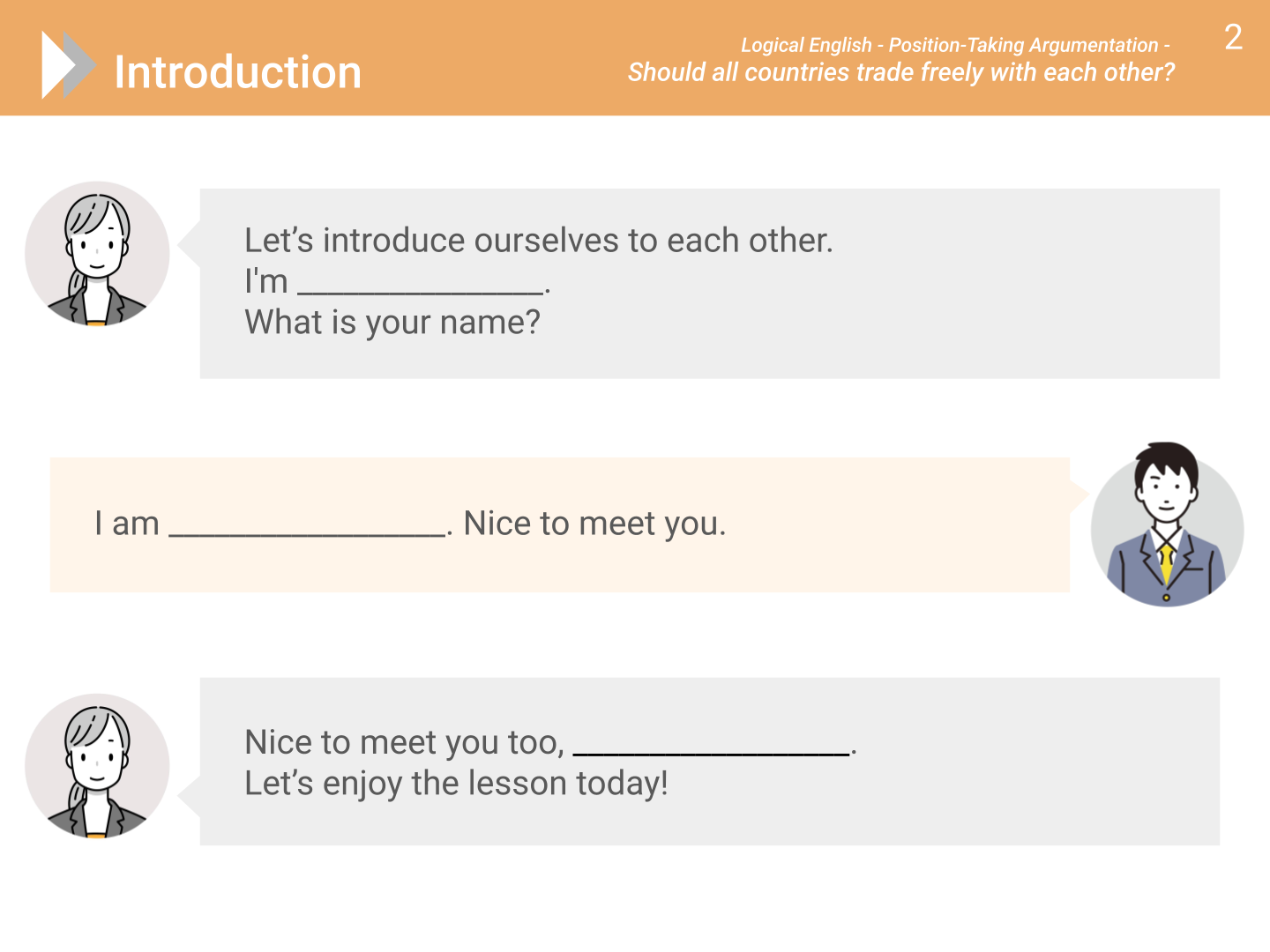Click the blank line after "I am"

tap(306, 527)
